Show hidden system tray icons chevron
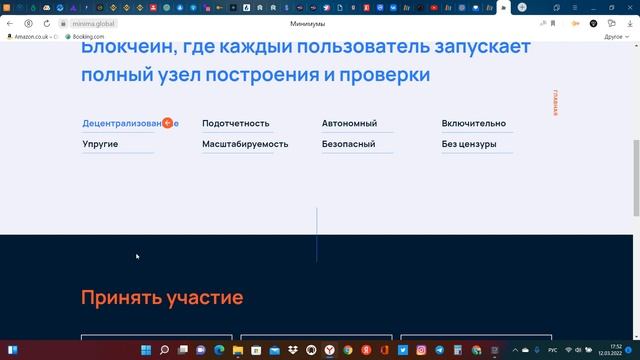This screenshot has height=360, width=640. coord(515,350)
